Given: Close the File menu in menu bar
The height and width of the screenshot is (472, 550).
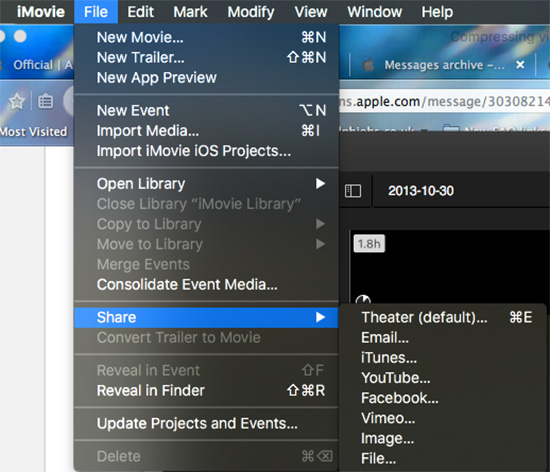Looking at the screenshot, I should 96,12.
